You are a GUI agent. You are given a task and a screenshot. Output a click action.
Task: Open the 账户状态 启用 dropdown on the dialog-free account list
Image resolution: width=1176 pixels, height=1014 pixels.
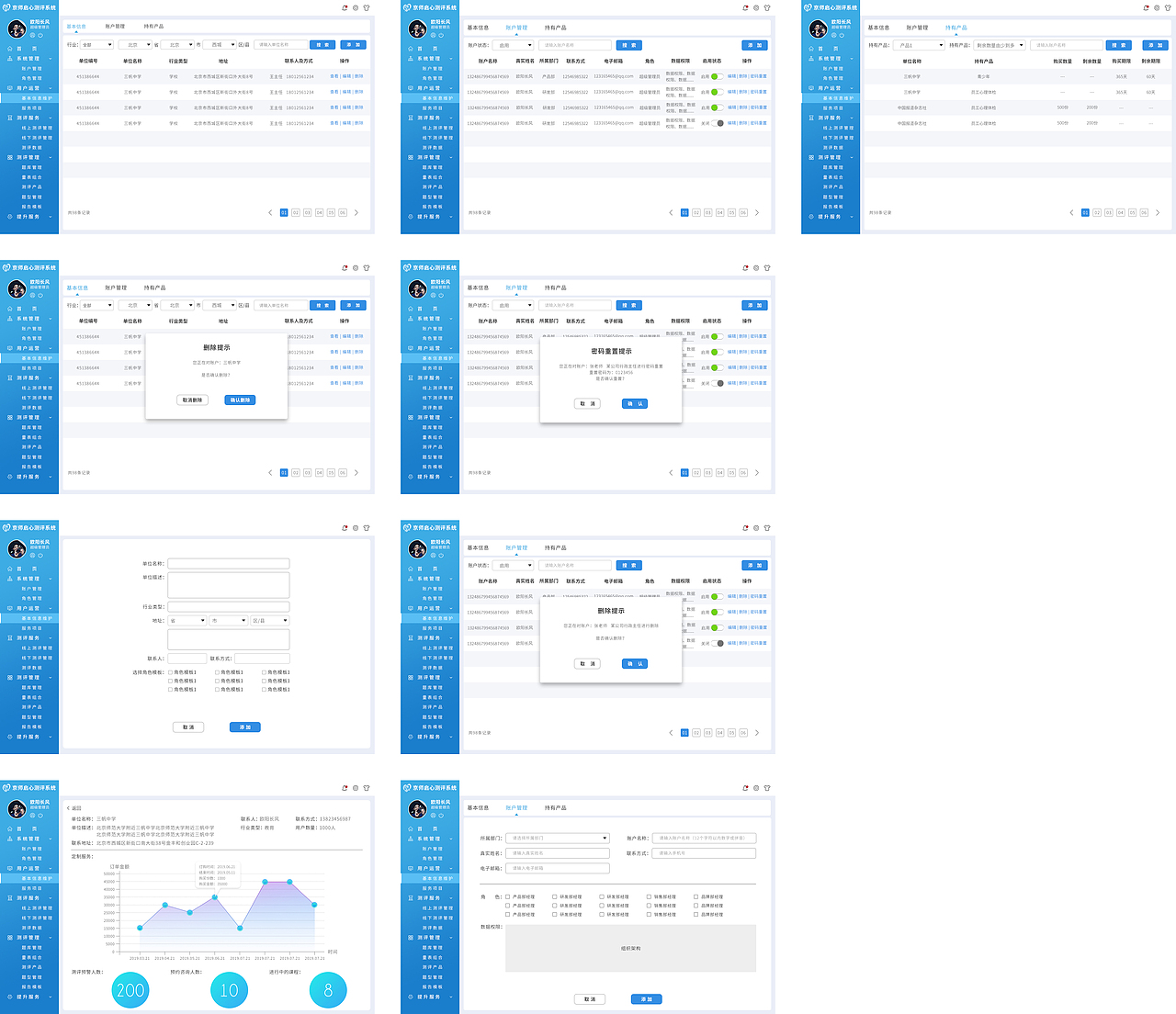(513, 45)
